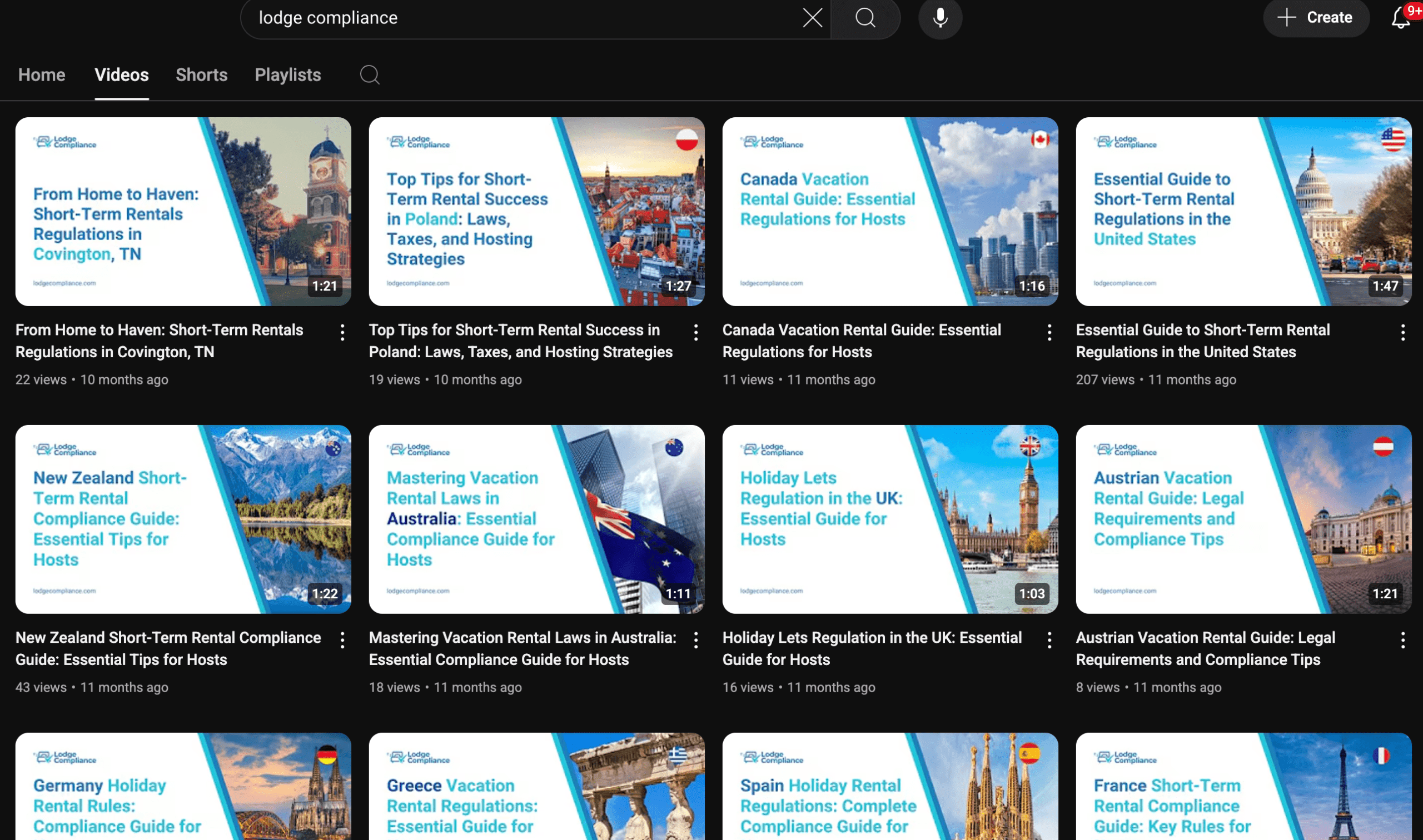Expand three-dot menu for New Zealand video

pos(342,640)
